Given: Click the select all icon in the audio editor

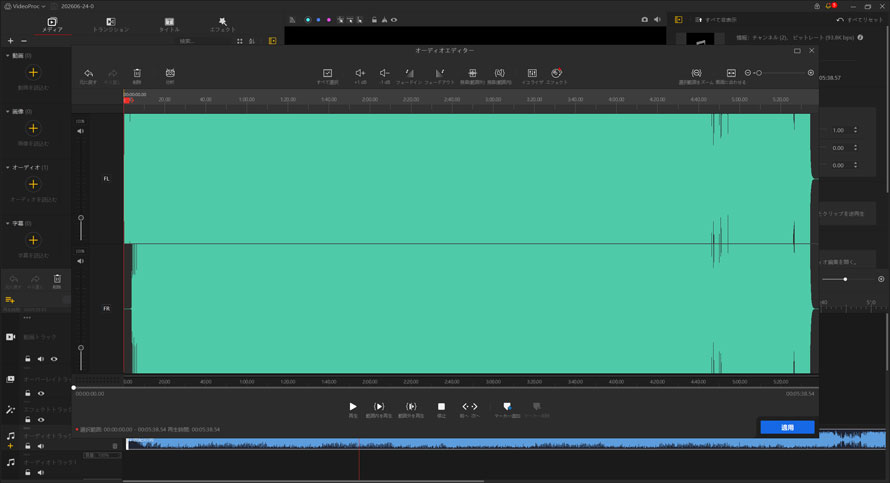Looking at the screenshot, I should pyautogui.click(x=328, y=73).
